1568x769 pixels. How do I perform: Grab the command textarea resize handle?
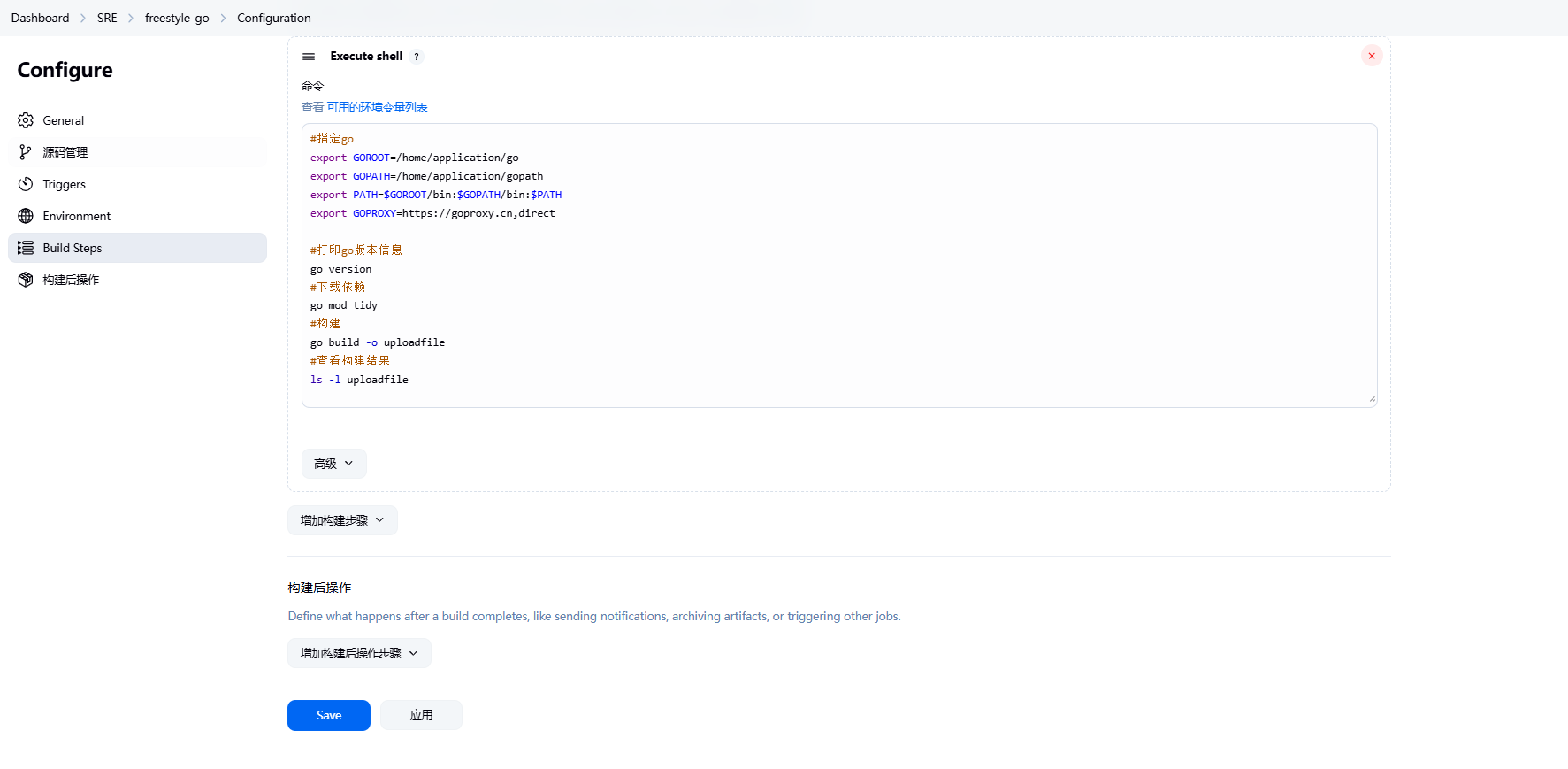pyautogui.click(x=1372, y=399)
